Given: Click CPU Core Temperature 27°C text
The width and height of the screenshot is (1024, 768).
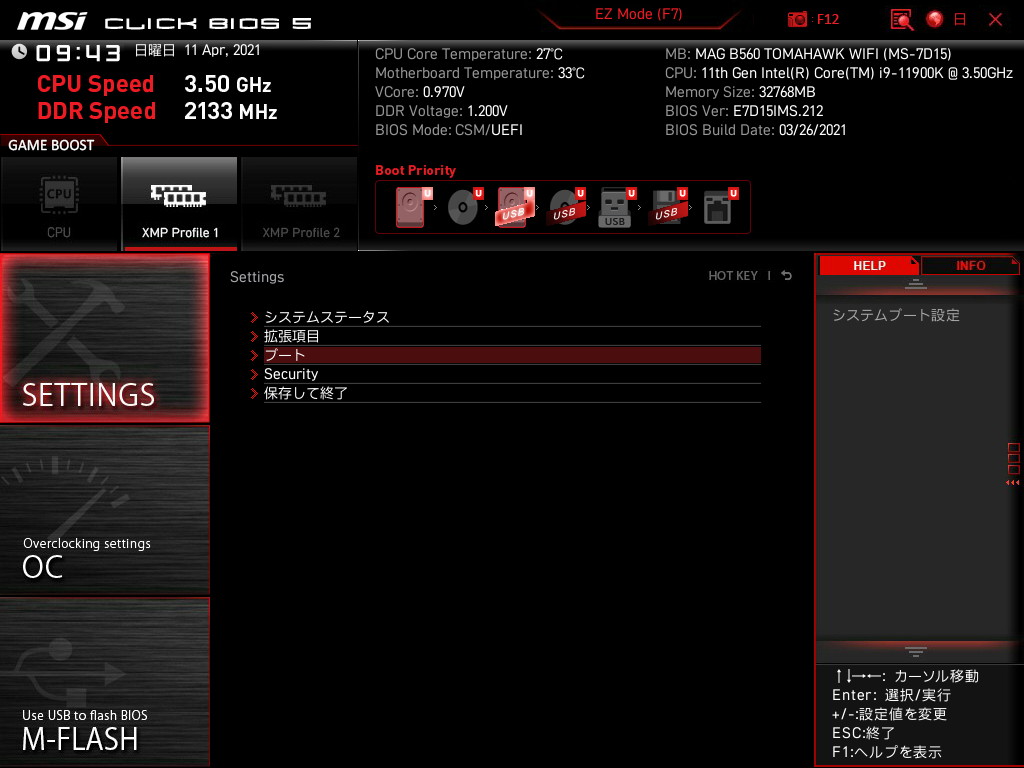Looking at the screenshot, I should pos(469,54).
